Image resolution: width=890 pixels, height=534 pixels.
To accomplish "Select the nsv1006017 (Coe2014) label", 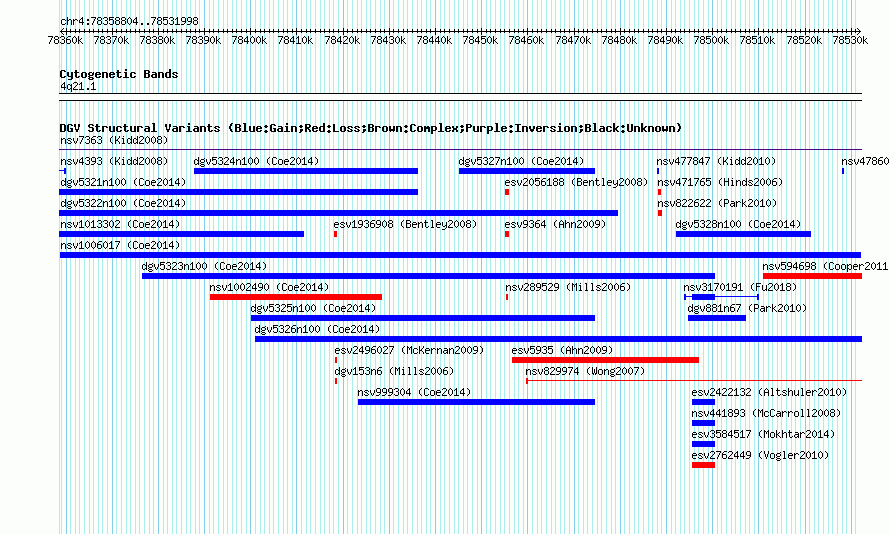I will (x=120, y=245).
